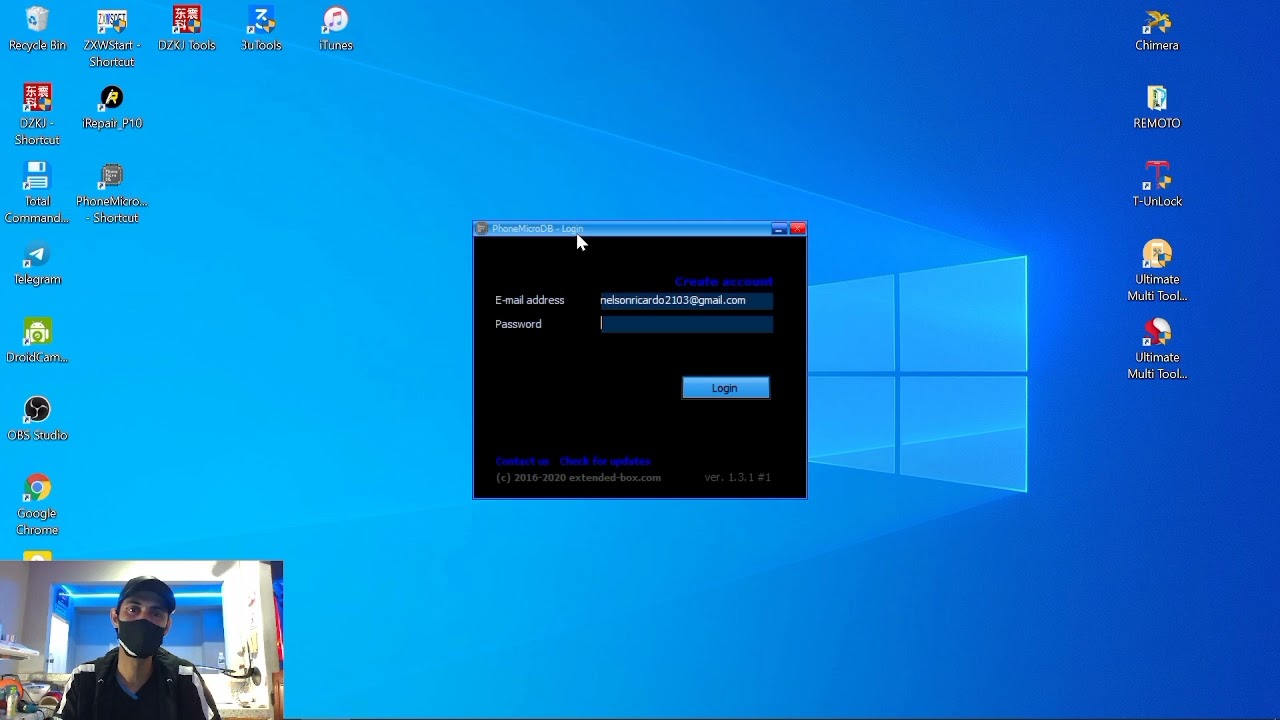Select the 3uTools desktop icon
Image resolution: width=1280 pixels, height=720 pixels.
(261, 29)
